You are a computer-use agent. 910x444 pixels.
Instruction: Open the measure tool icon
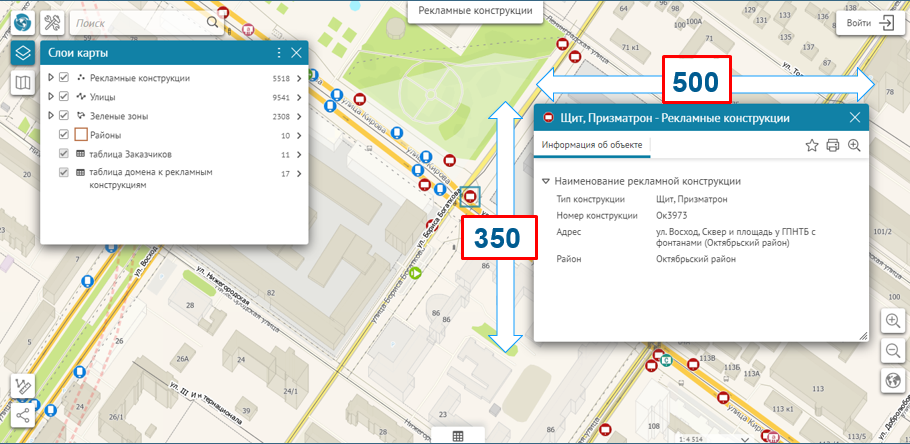pyautogui.click(x=22, y=387)
